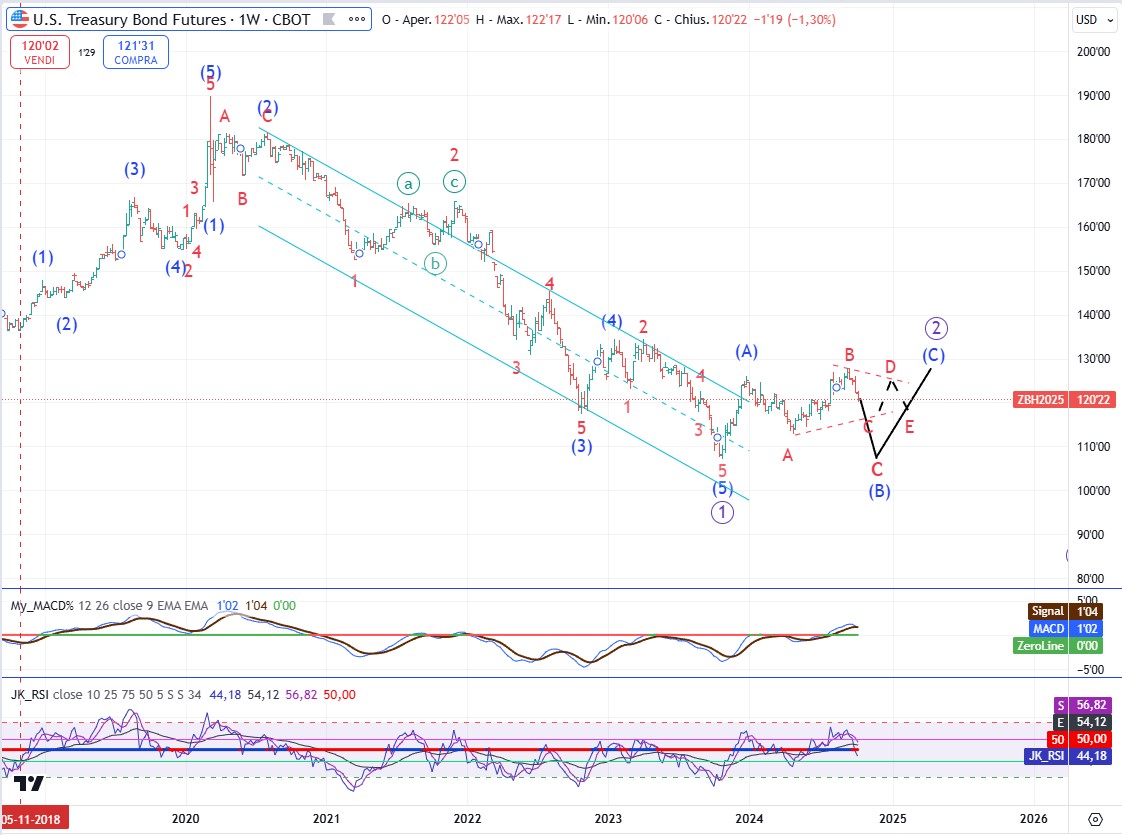Click the 200'00 price axis label

point(1093,52)
